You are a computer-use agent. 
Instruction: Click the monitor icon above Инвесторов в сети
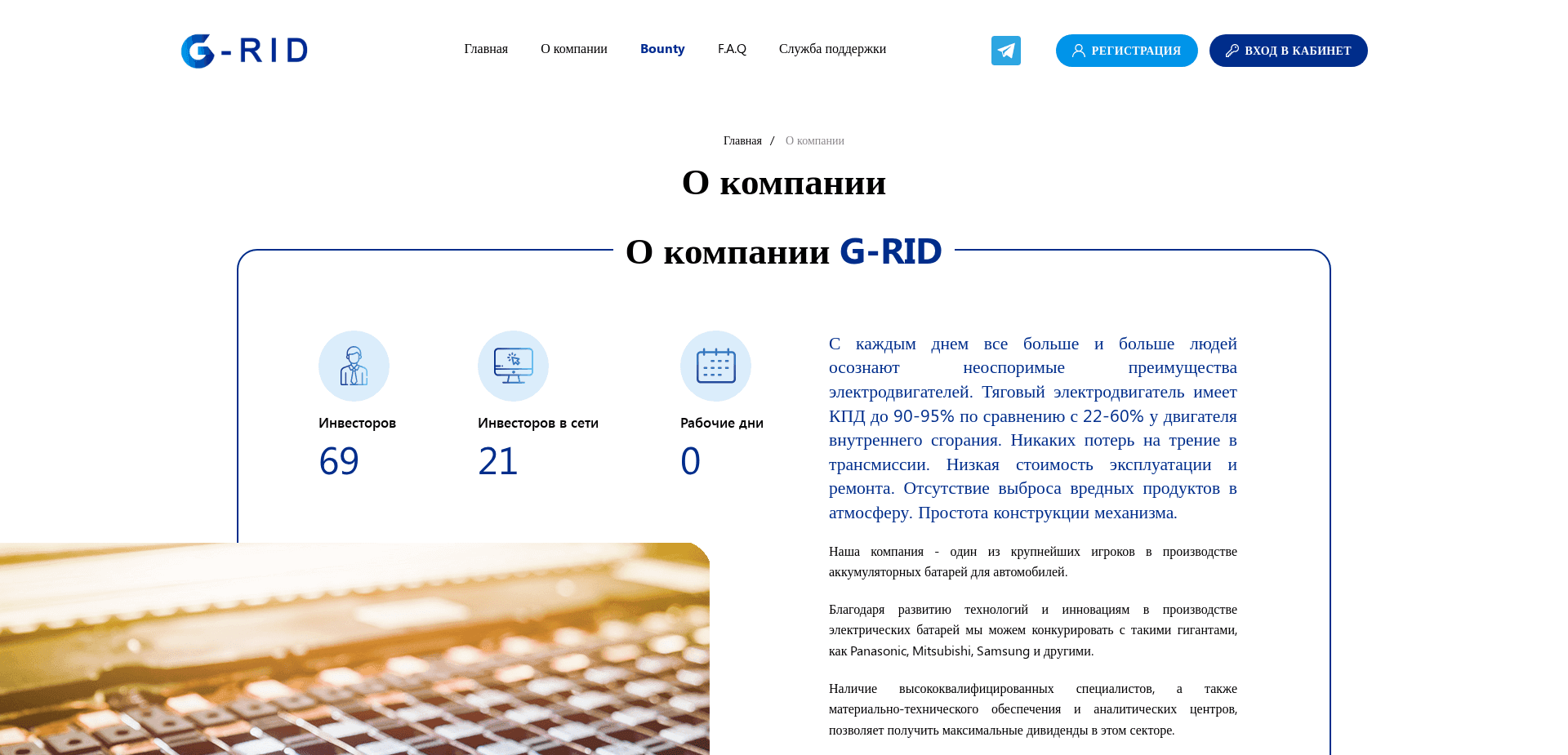click(x=513, y=366)
